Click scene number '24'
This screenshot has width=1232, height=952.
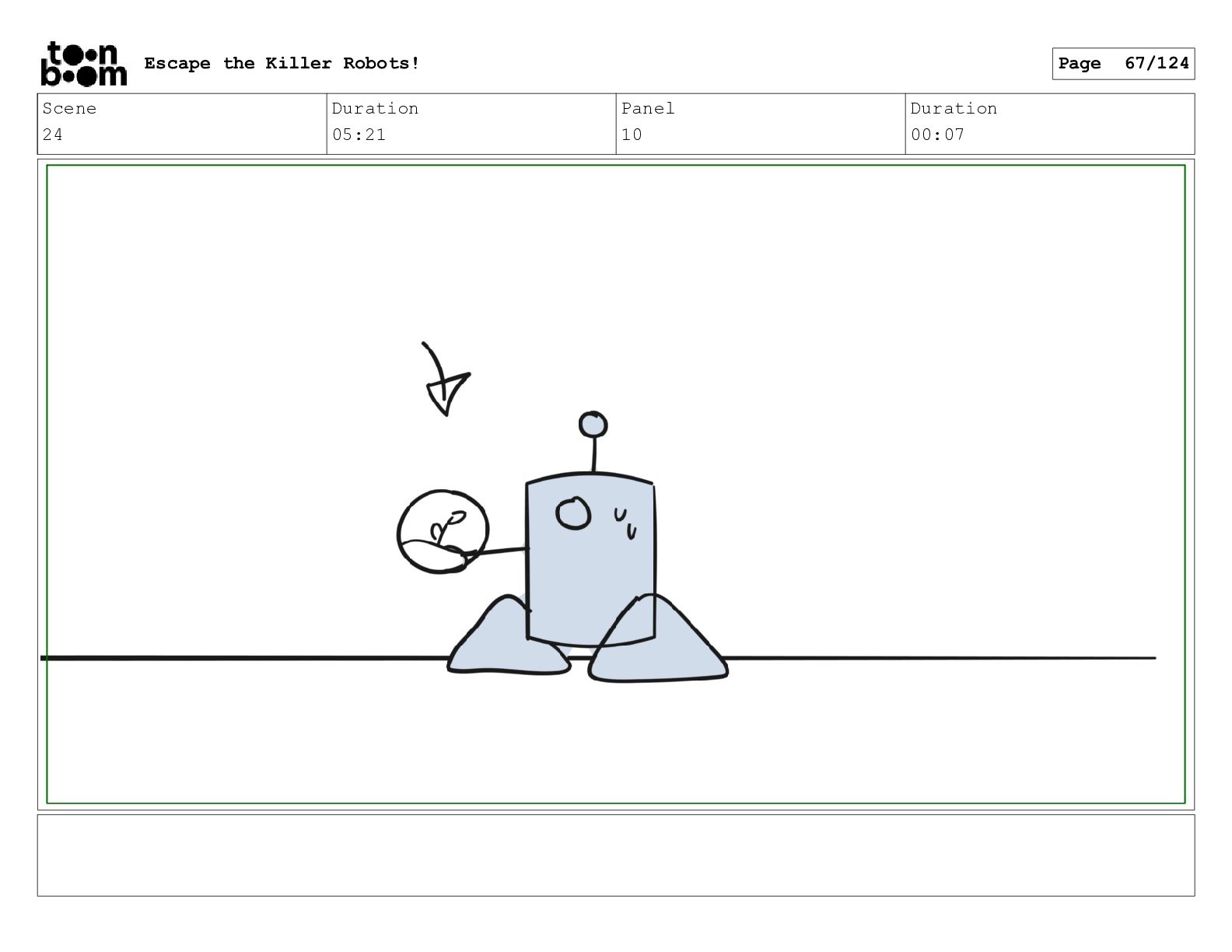tap(53, 135)
